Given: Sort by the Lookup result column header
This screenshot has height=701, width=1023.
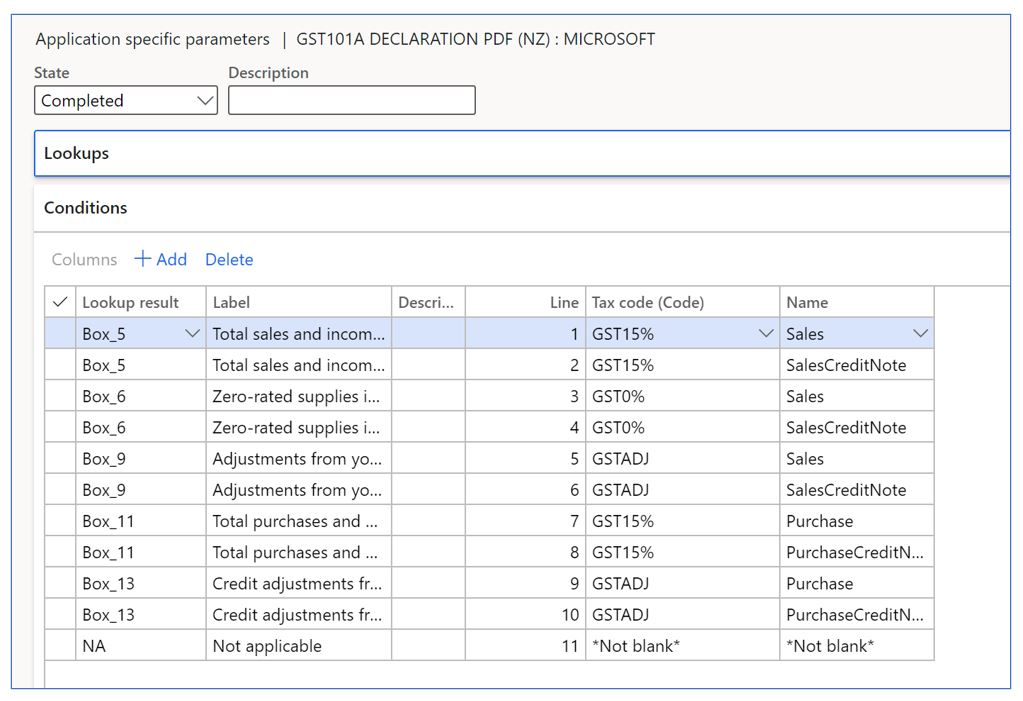Looking at the screenshot, I should pyautogui.click(x=130, y=302).
